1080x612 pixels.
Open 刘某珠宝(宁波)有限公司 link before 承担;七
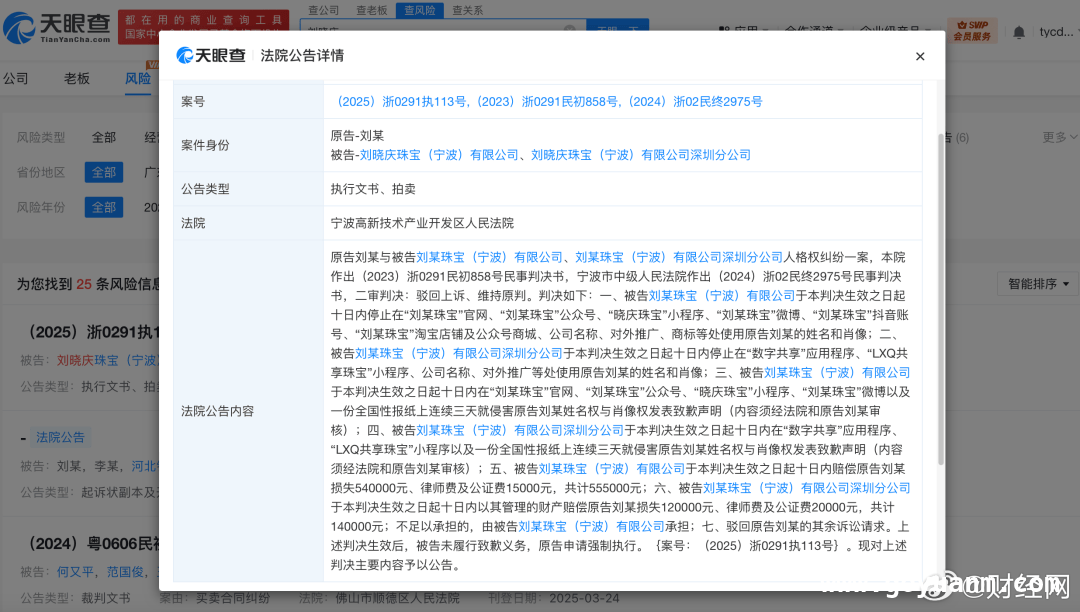pos(591,527)
